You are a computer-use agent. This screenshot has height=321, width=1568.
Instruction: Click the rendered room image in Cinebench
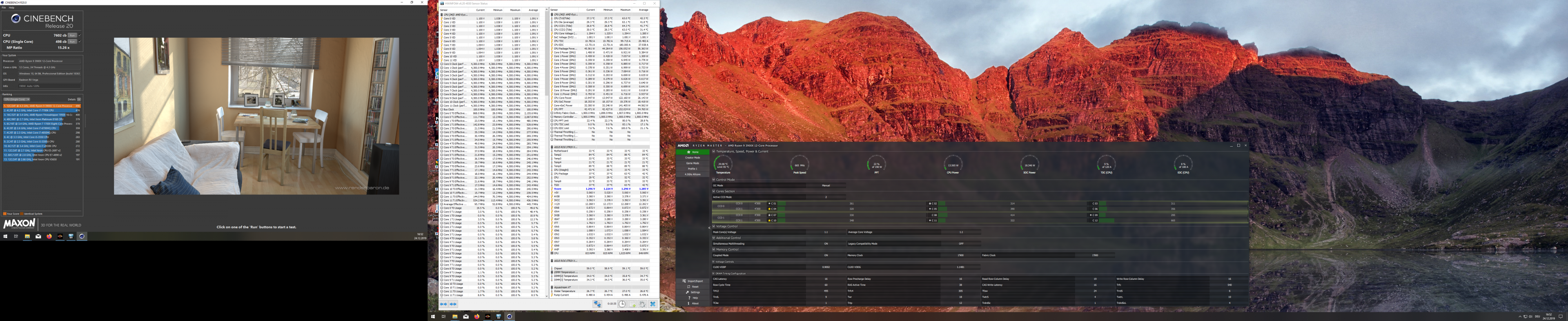256,116
